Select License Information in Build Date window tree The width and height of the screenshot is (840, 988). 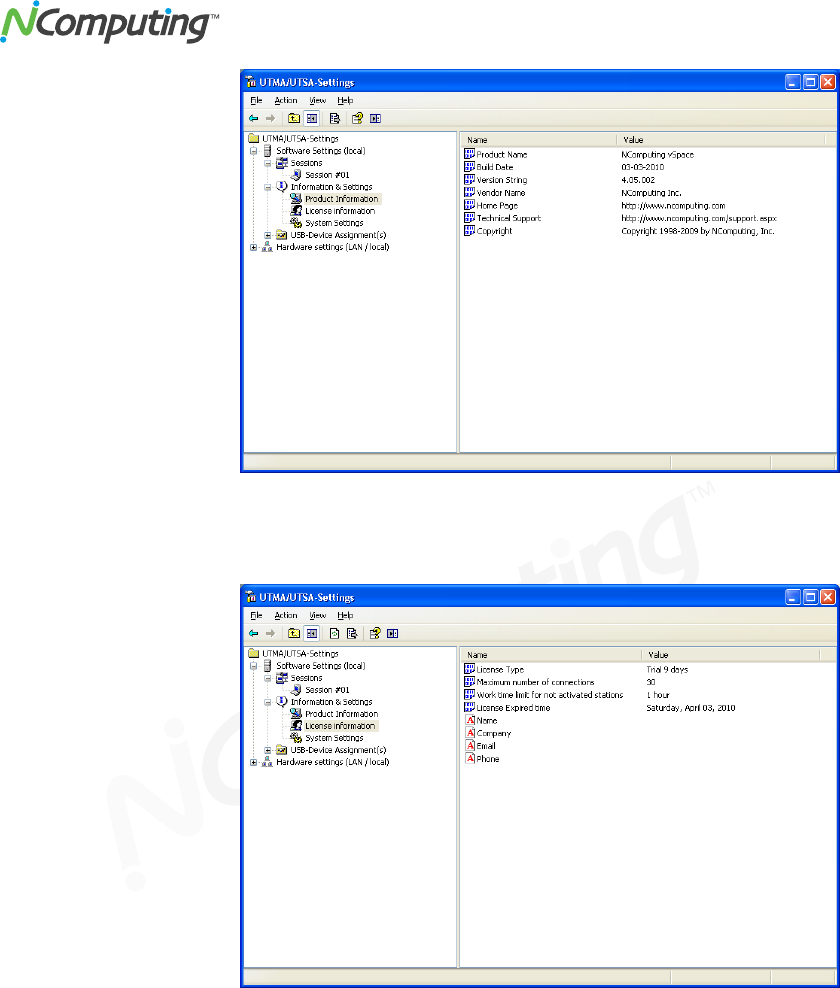(x=340, y=211)
